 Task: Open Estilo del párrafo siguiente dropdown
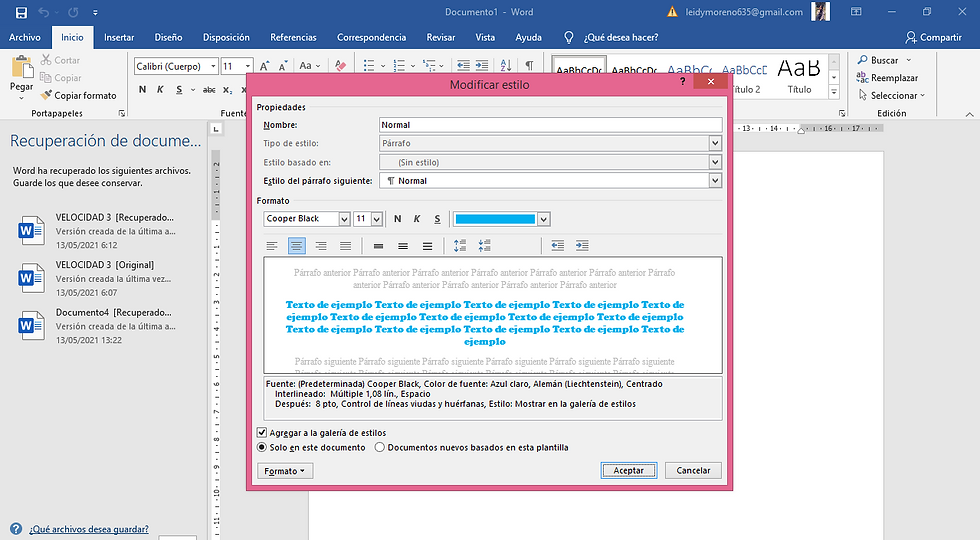[716, 181]
